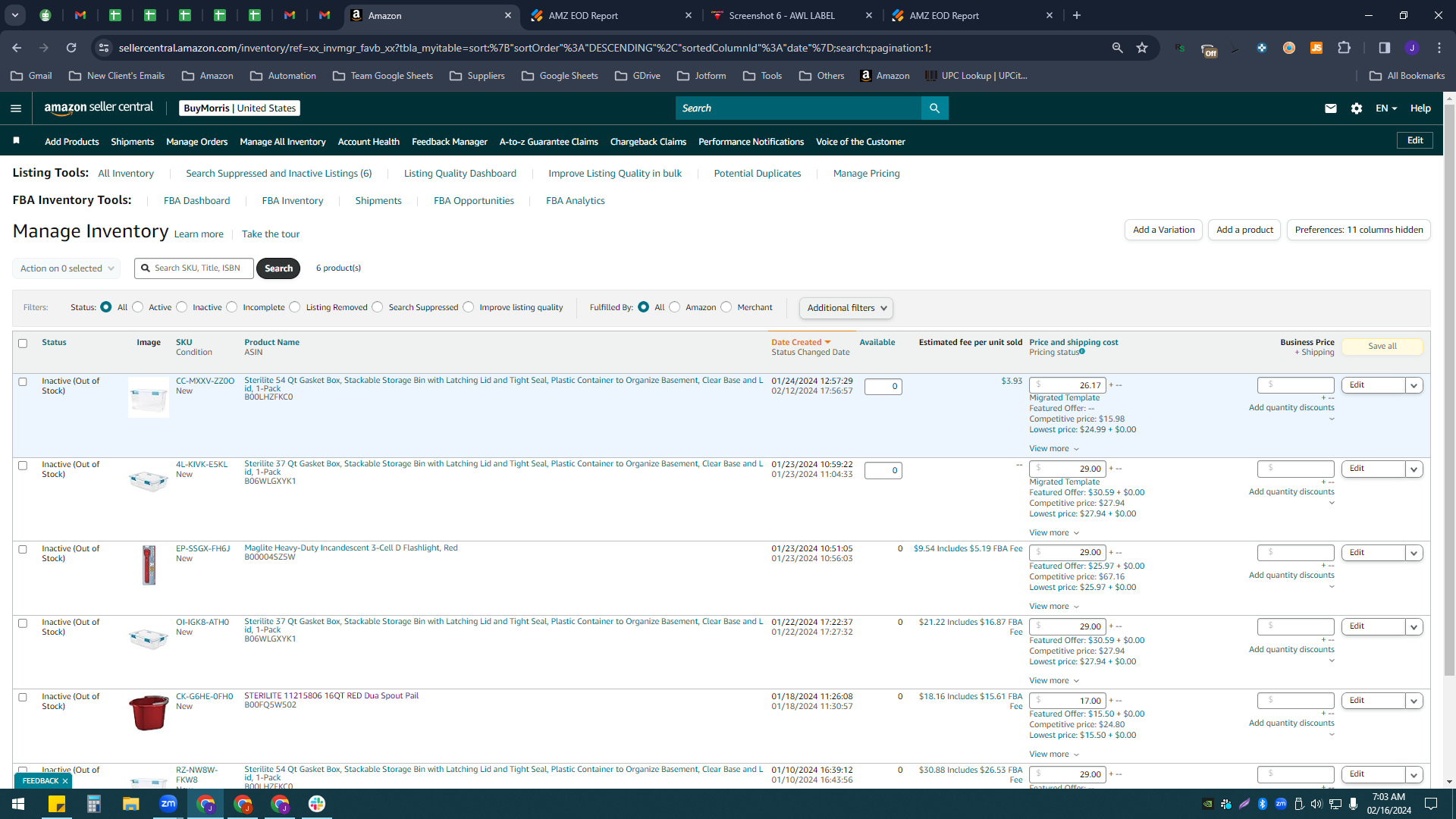Image resolution: width=1456 pixels, height=819 pixels.
Task: Go back with browser back arrow
Action: 17,48
